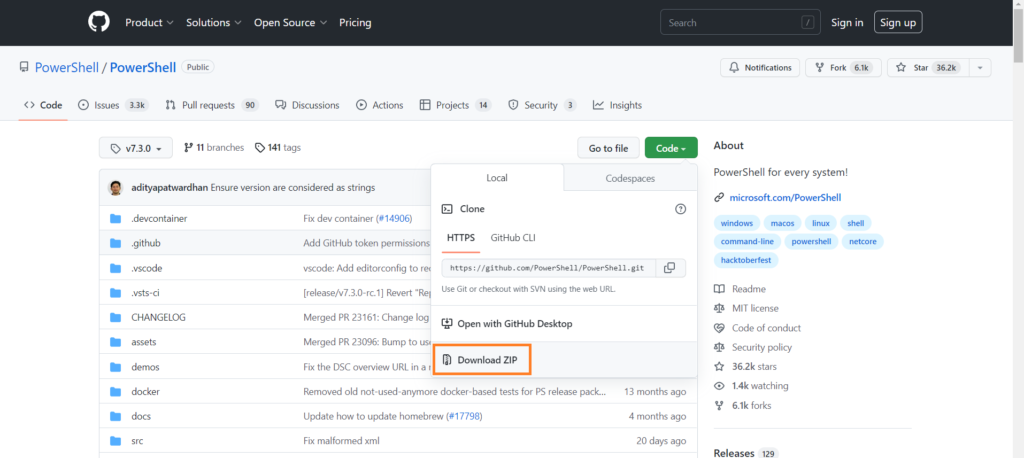
Task: Open the Product menu
Action: click(x=150, y=22)
